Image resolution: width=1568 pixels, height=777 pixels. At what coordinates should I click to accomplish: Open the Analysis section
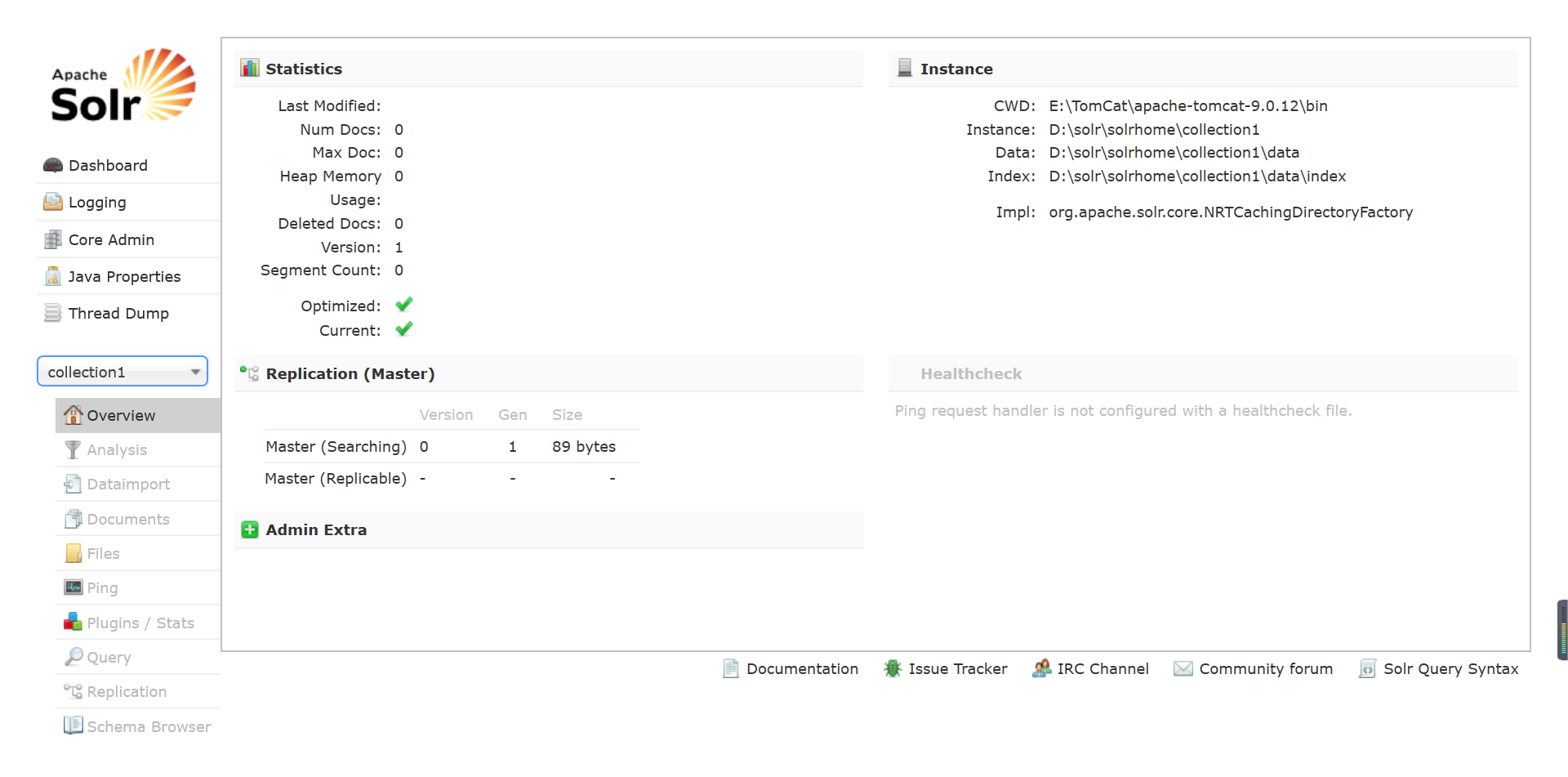117,449
